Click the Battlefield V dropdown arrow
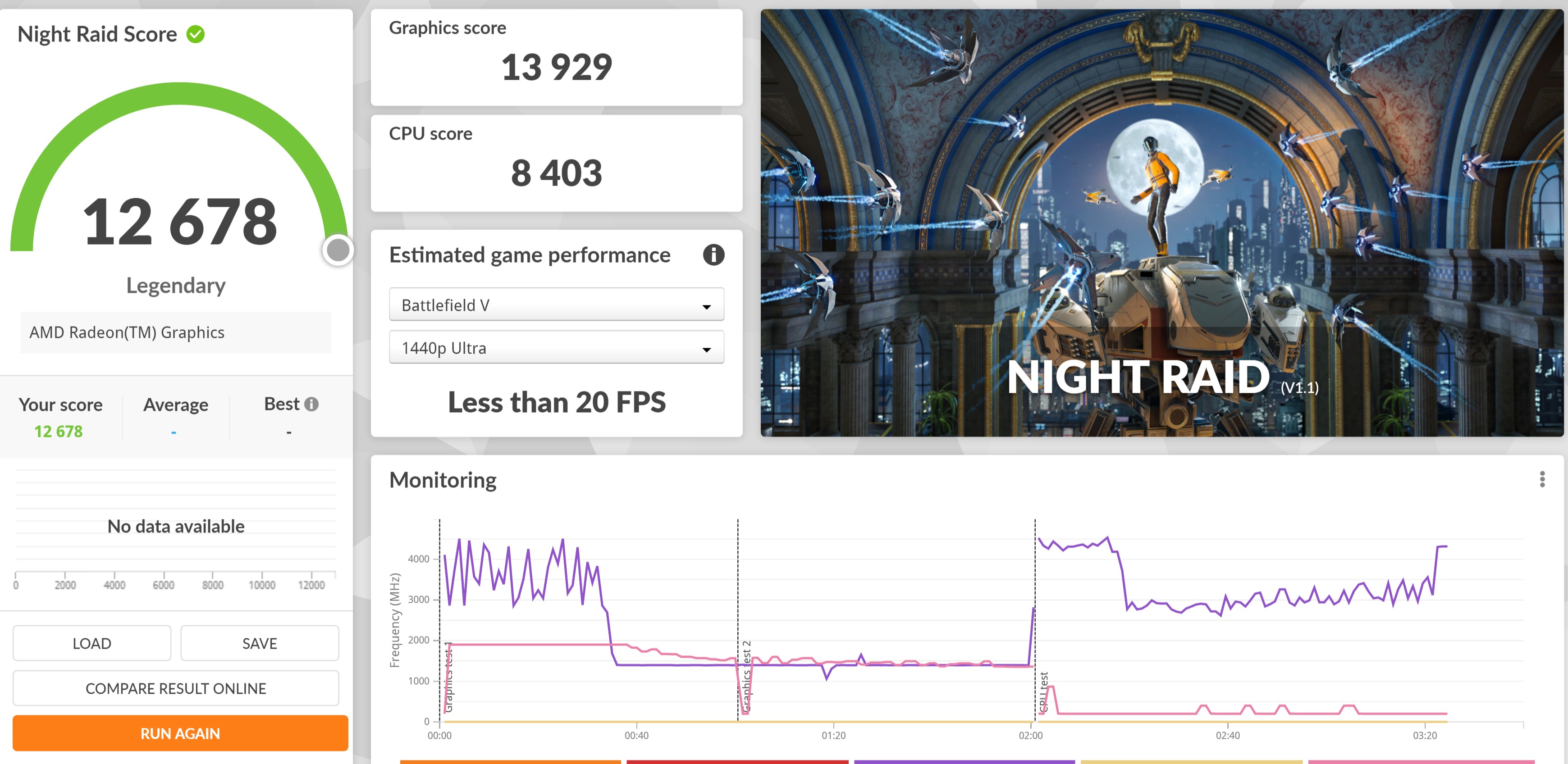Viewport: 1568px width, 764px height. [x=707, y=307]
